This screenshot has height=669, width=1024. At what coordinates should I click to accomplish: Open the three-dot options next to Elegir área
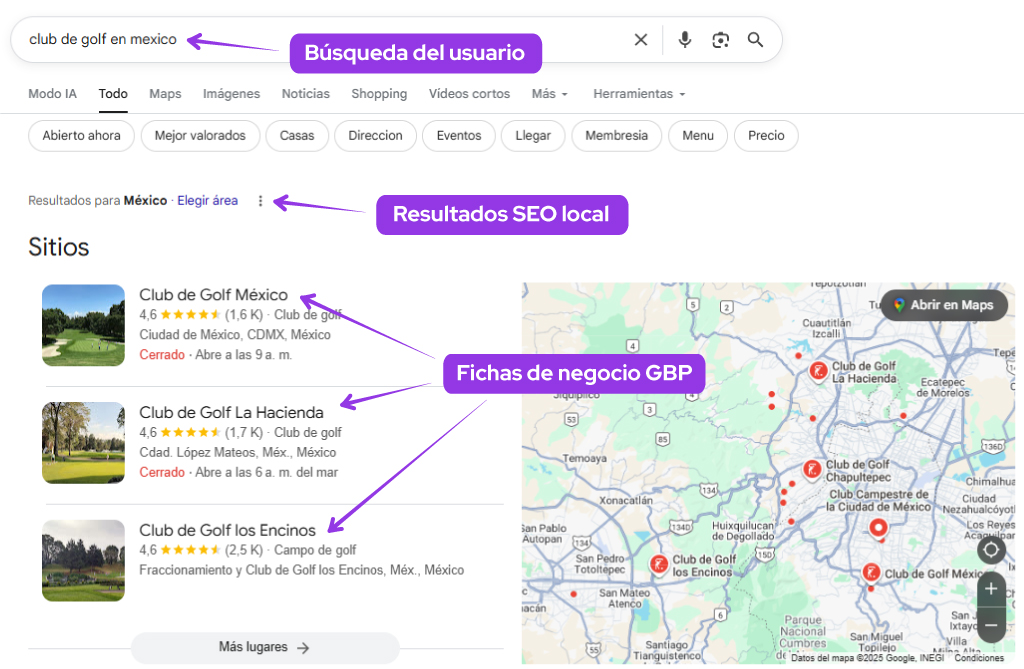(260, 200)
